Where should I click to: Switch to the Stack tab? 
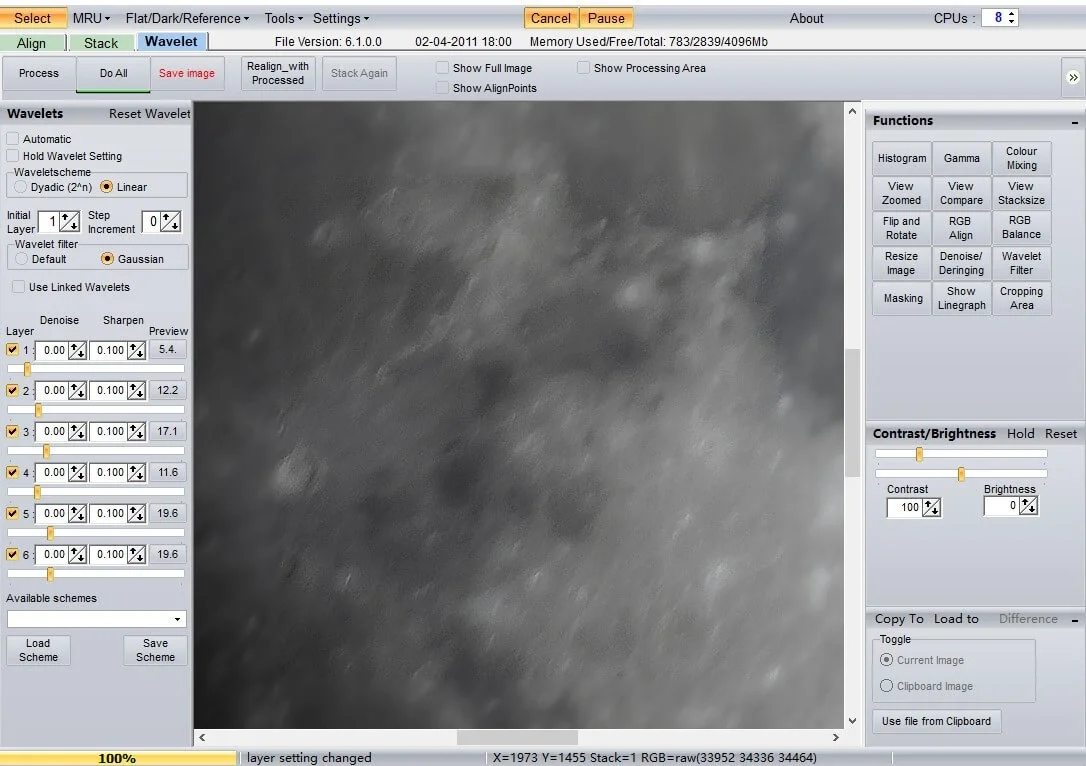pyautogui.click(x=101, y=43)
